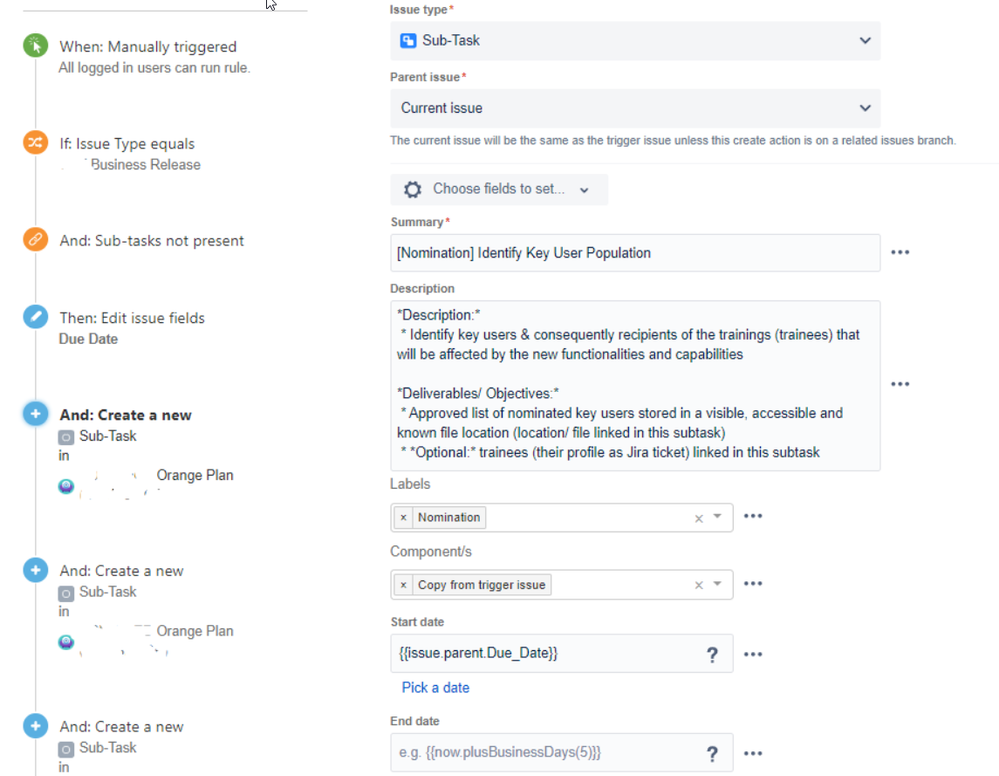Select the When: Manually triggered step
Screen dimensions: 999x776
coord(148,47)
